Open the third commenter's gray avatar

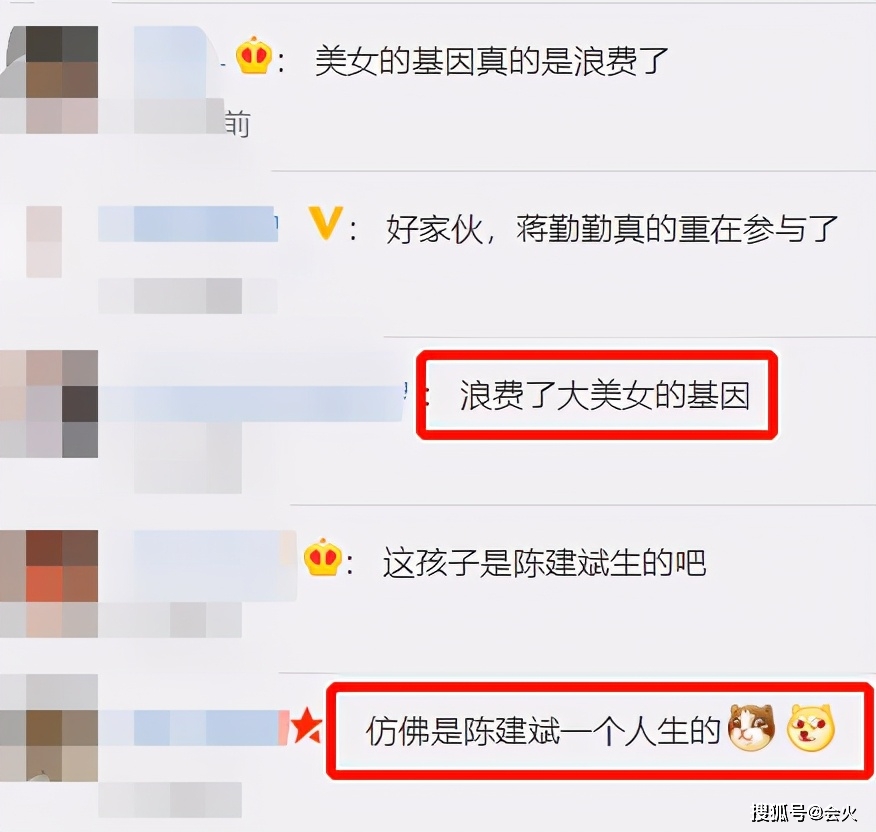pyautogui.click(x=49, y=403)
